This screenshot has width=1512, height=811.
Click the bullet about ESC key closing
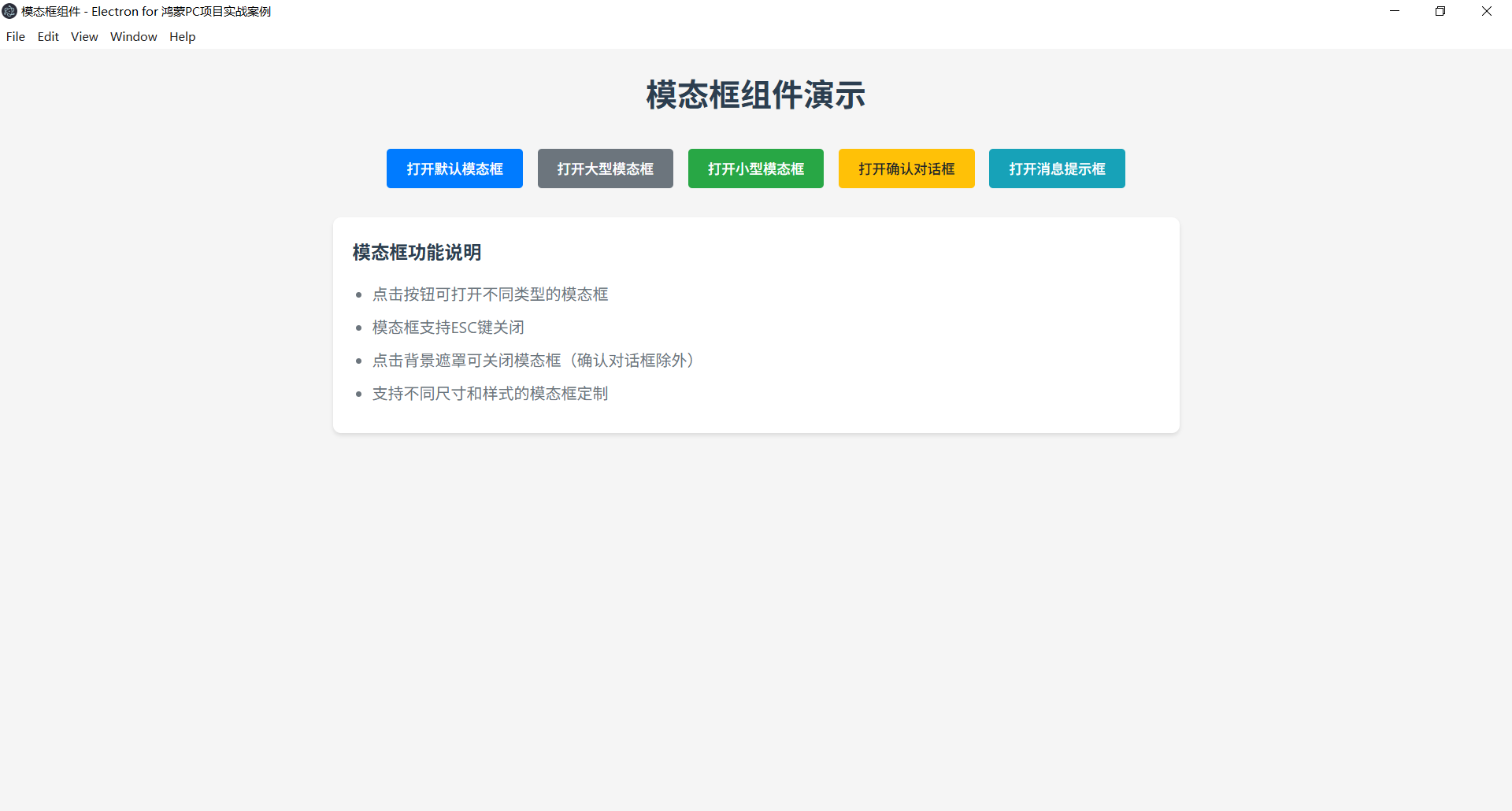click(x=448, y=327)
